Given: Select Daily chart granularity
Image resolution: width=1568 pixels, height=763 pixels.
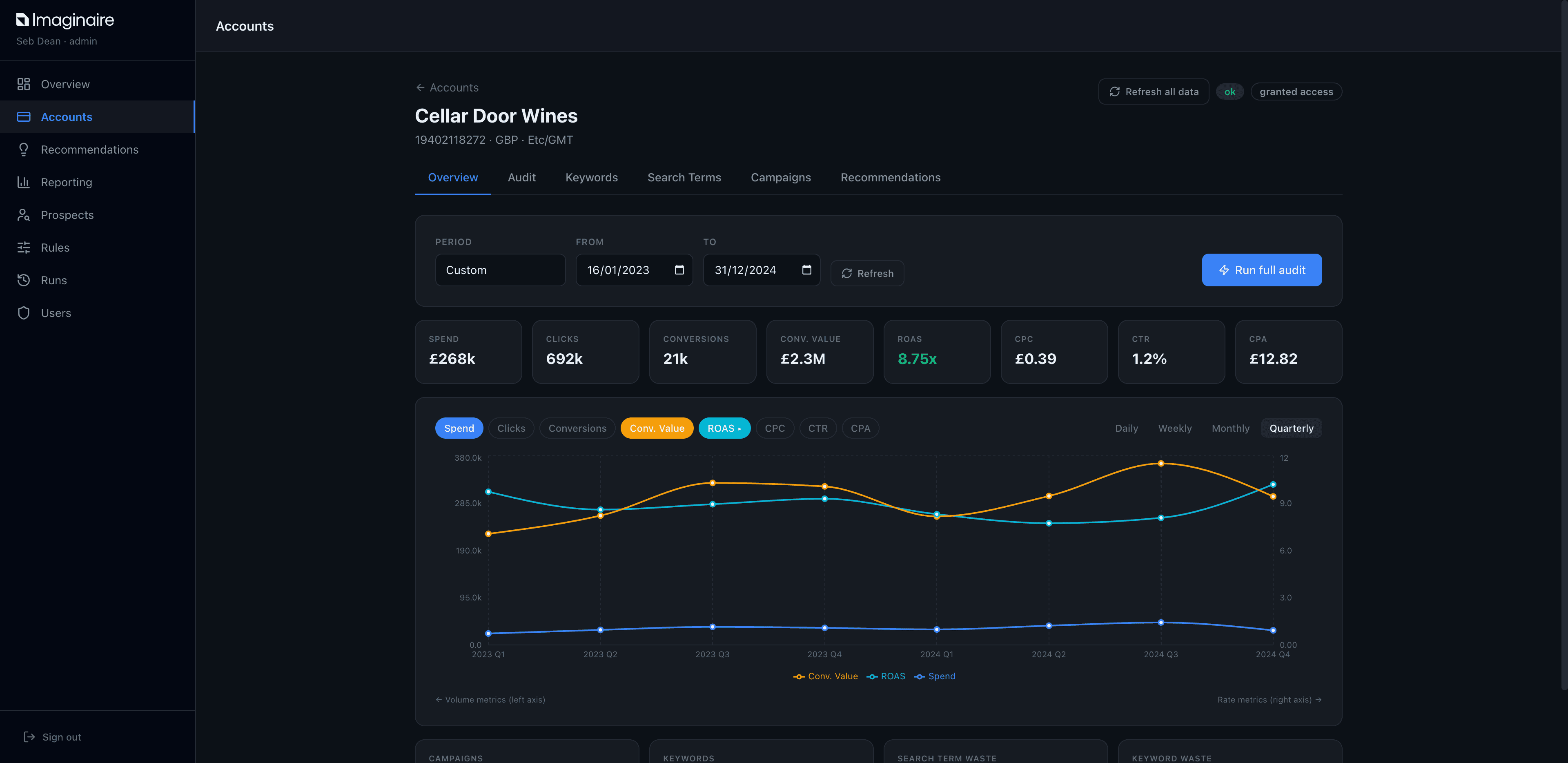Looking at the screenshot, I should (x=1126, y=428).
